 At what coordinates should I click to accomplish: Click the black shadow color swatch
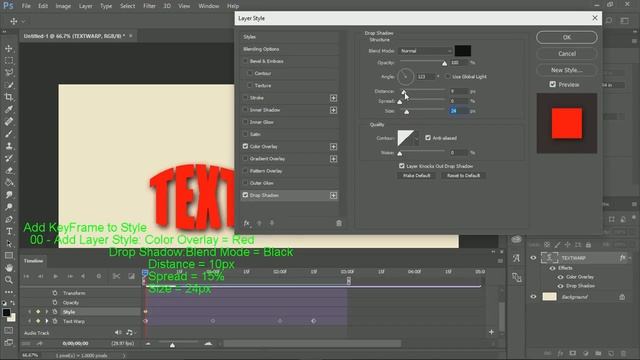click(x=463, y=51)
